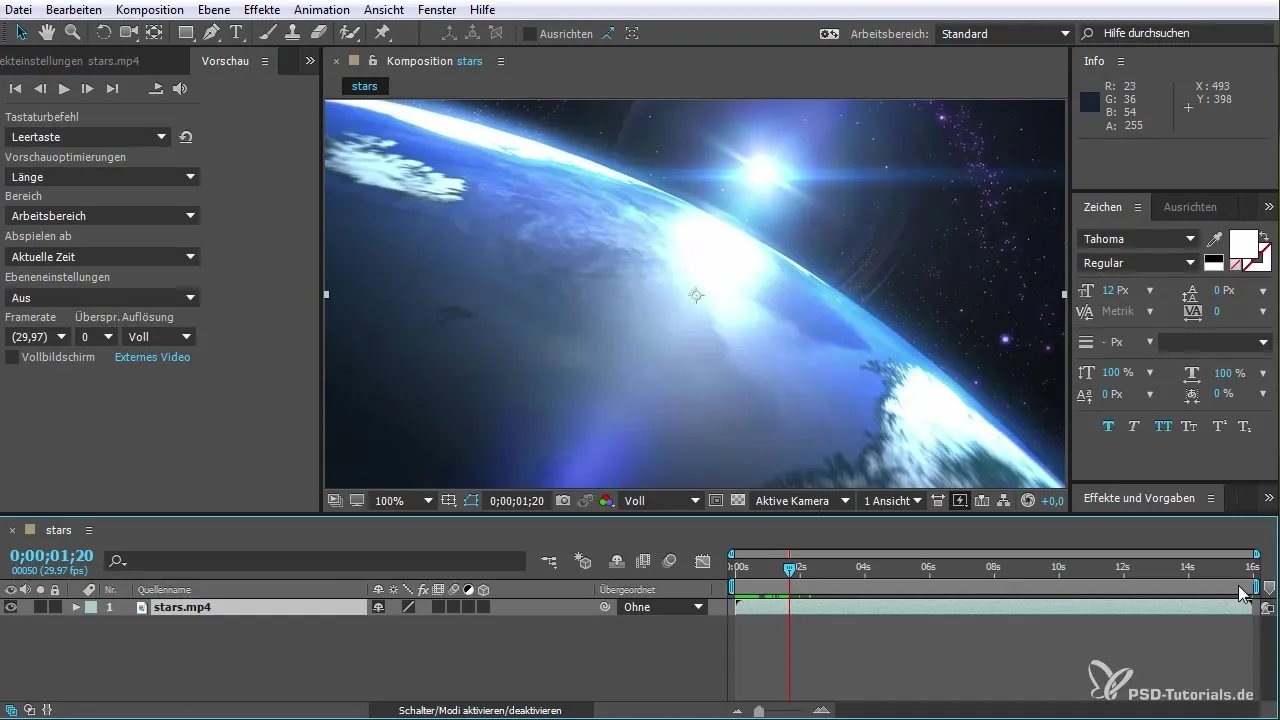1280x720 pixels.
Task: Expand the stars.mp4 layer properties
Action: pyautogui.click(x=76, y=607)
